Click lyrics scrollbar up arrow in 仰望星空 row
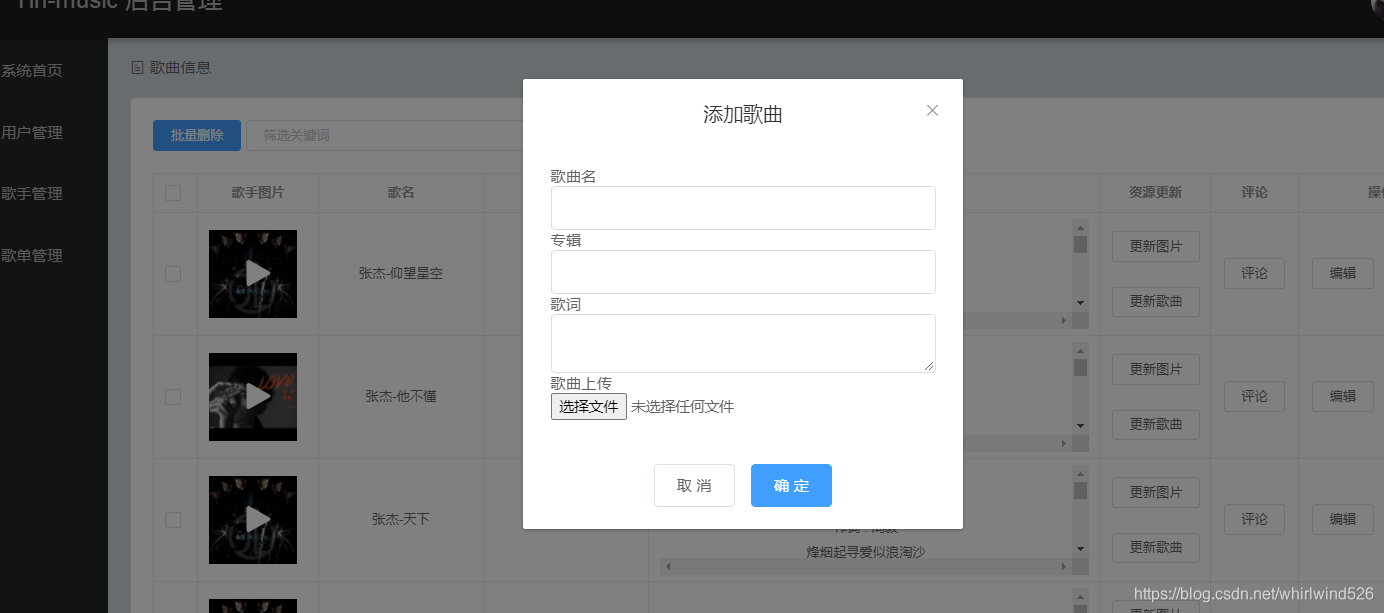The image size is (1384, 613). pos(1080,227)
